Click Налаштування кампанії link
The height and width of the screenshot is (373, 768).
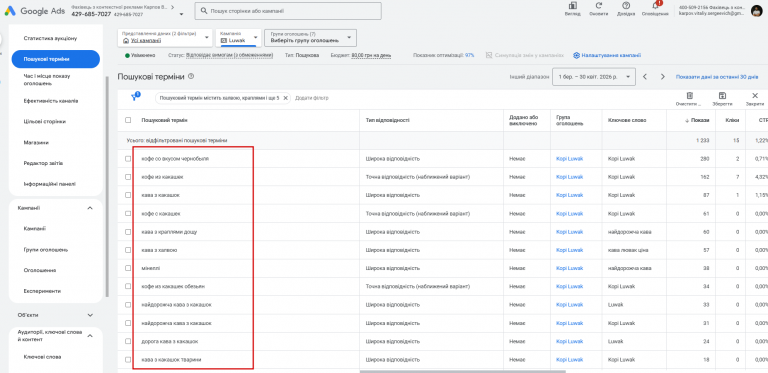[x=611, y=55]
